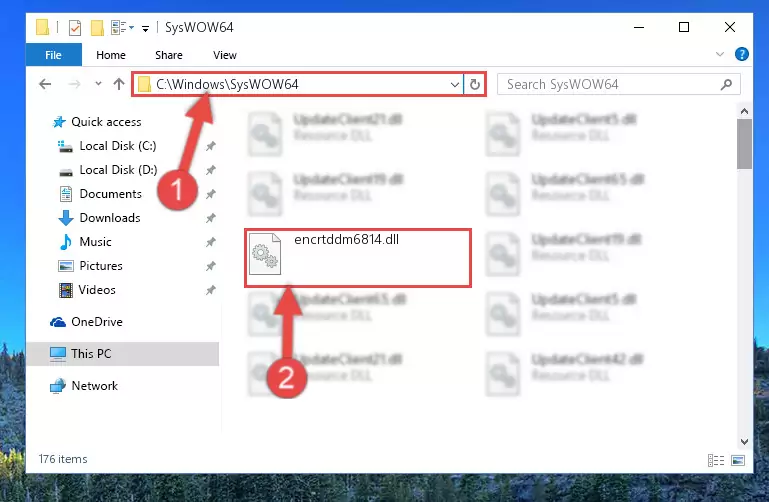The image size is (769, 502).
Task: Click the scrollbar down arrow
Action: 744,442
